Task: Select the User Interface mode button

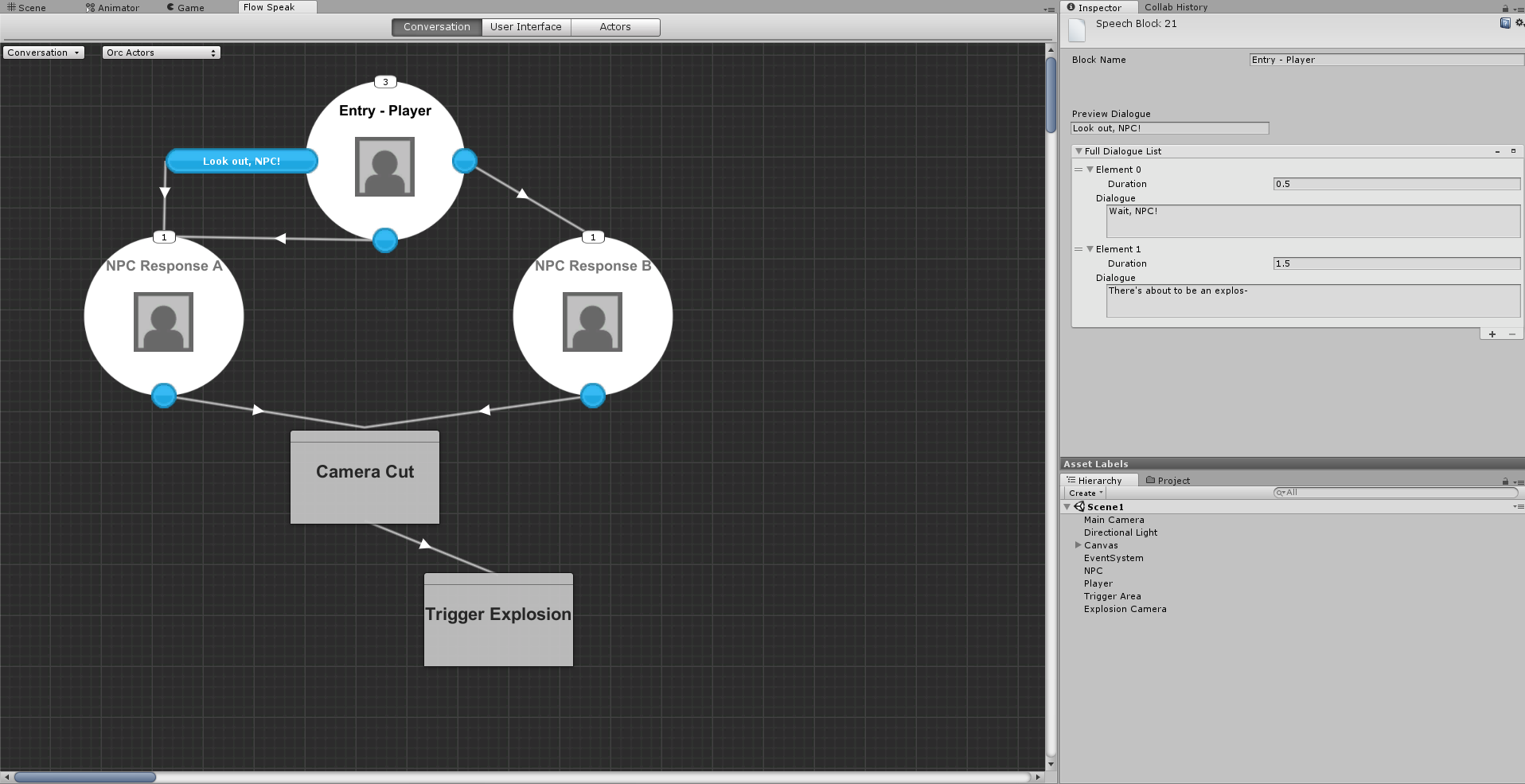Action: [x=526, y=27]
